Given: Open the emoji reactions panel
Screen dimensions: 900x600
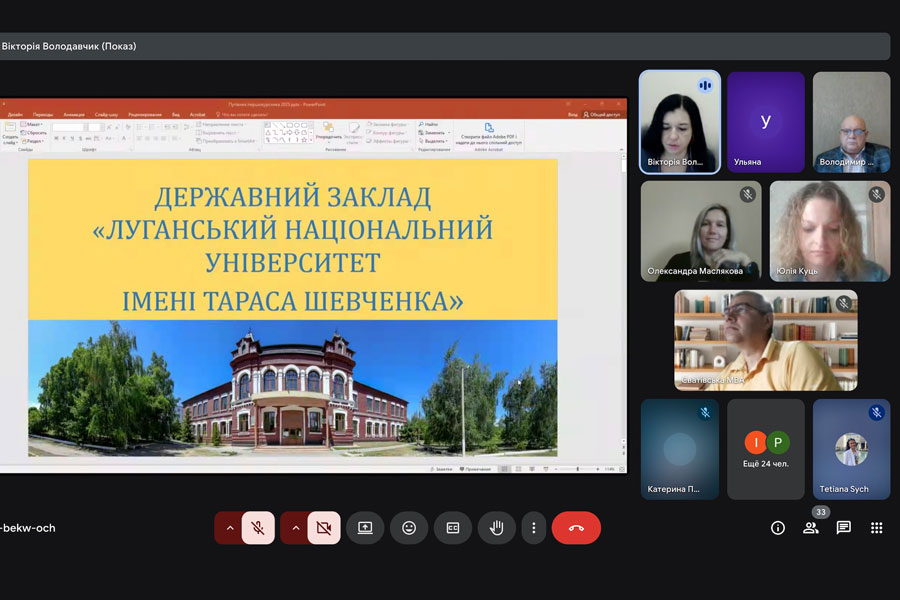Looking at the screenshot, I should pyautogui.click(x=409, y=528).
